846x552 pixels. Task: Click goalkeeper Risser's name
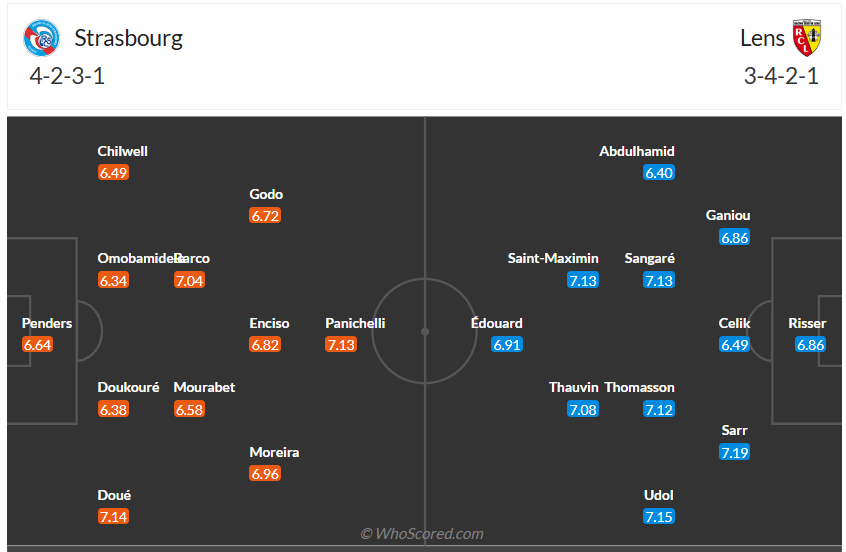[x=807, y=323]
